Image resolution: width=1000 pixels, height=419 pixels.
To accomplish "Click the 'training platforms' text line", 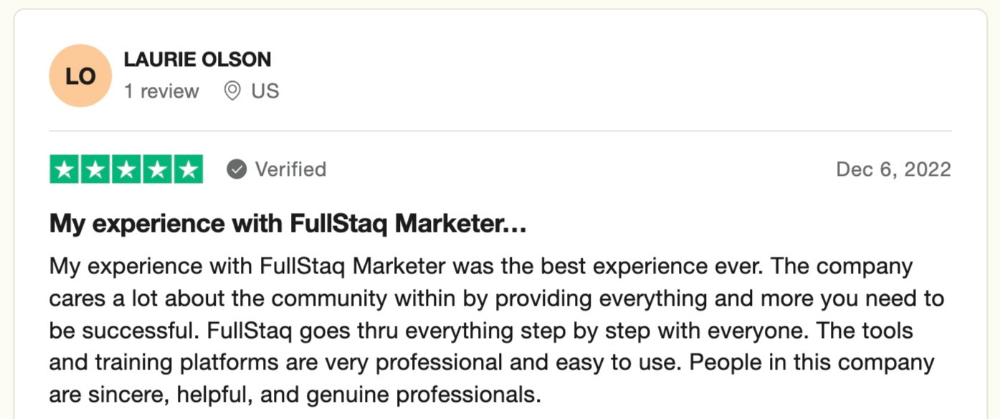I will coord(491,364).
